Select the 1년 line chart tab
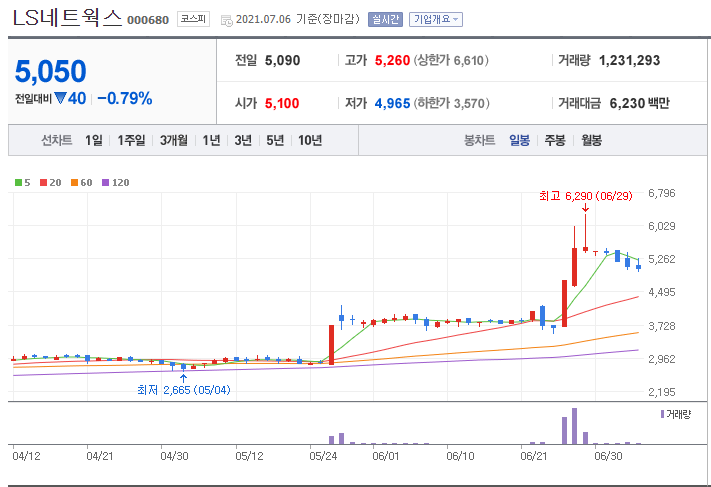Screen dimensions: 711x487 pyautogui.click(x=211, y=140)
